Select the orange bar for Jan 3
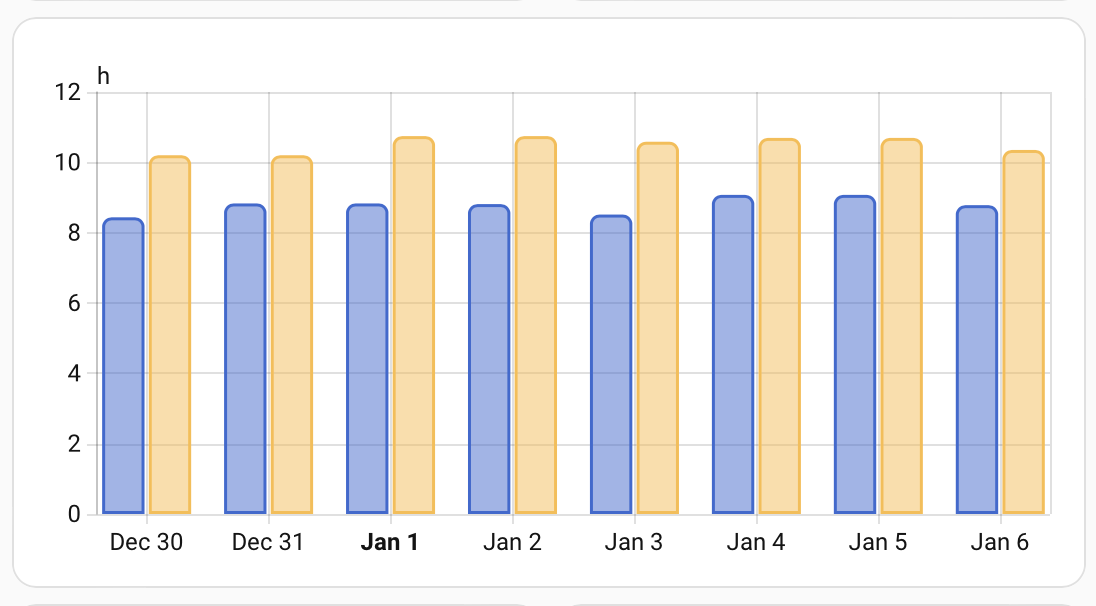 [658, 329]
